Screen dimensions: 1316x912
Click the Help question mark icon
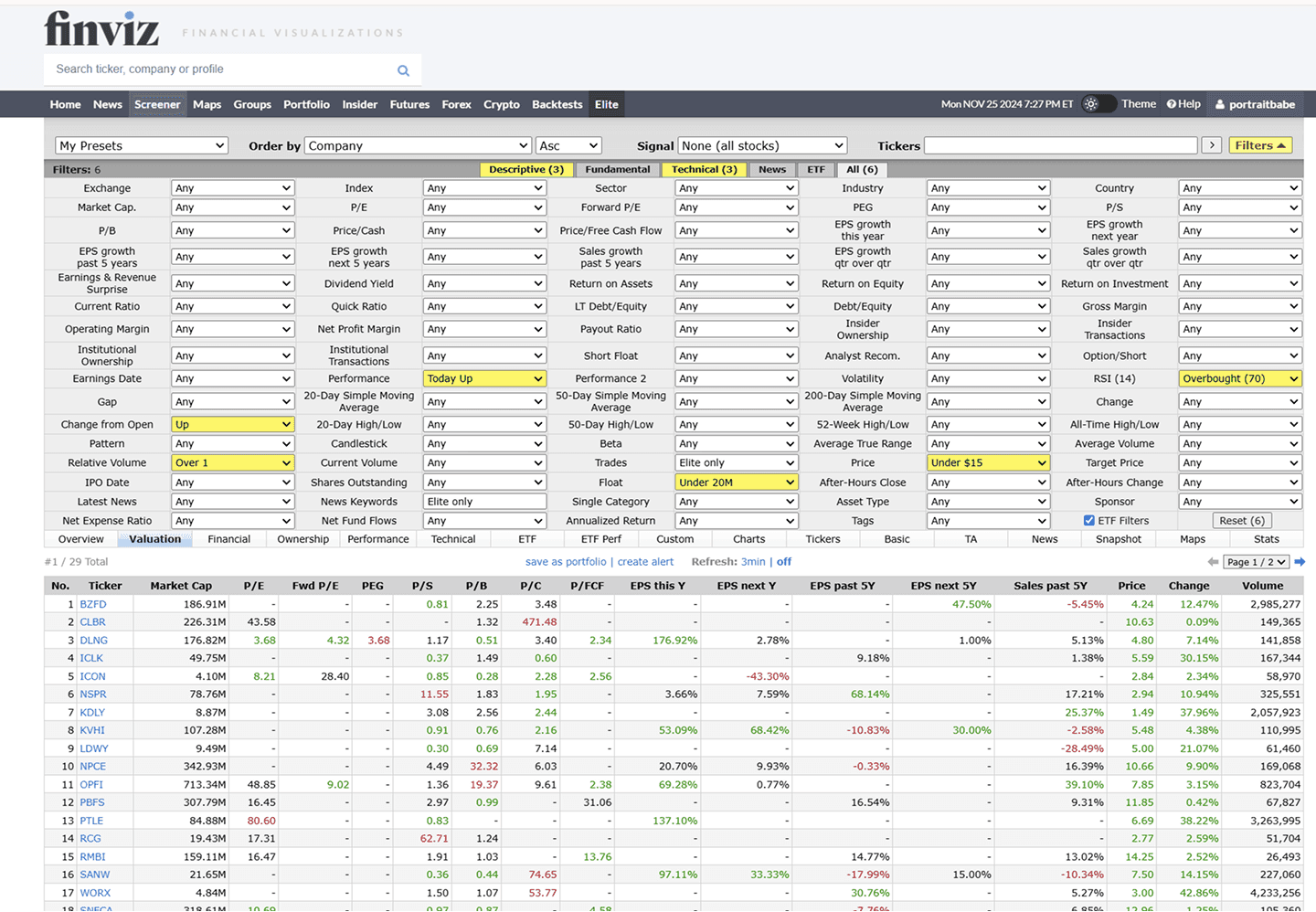[1172, 104]
